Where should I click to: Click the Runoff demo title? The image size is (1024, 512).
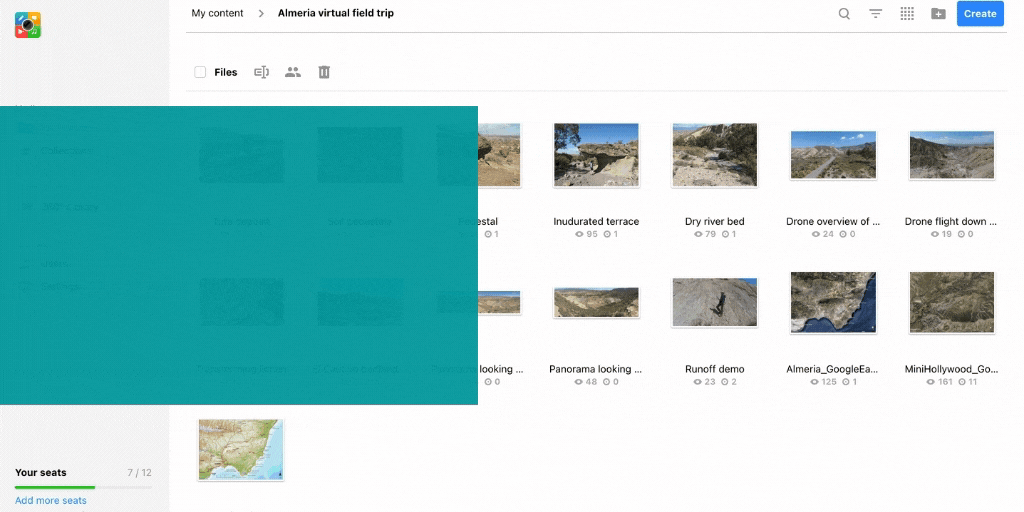[714, 369]
